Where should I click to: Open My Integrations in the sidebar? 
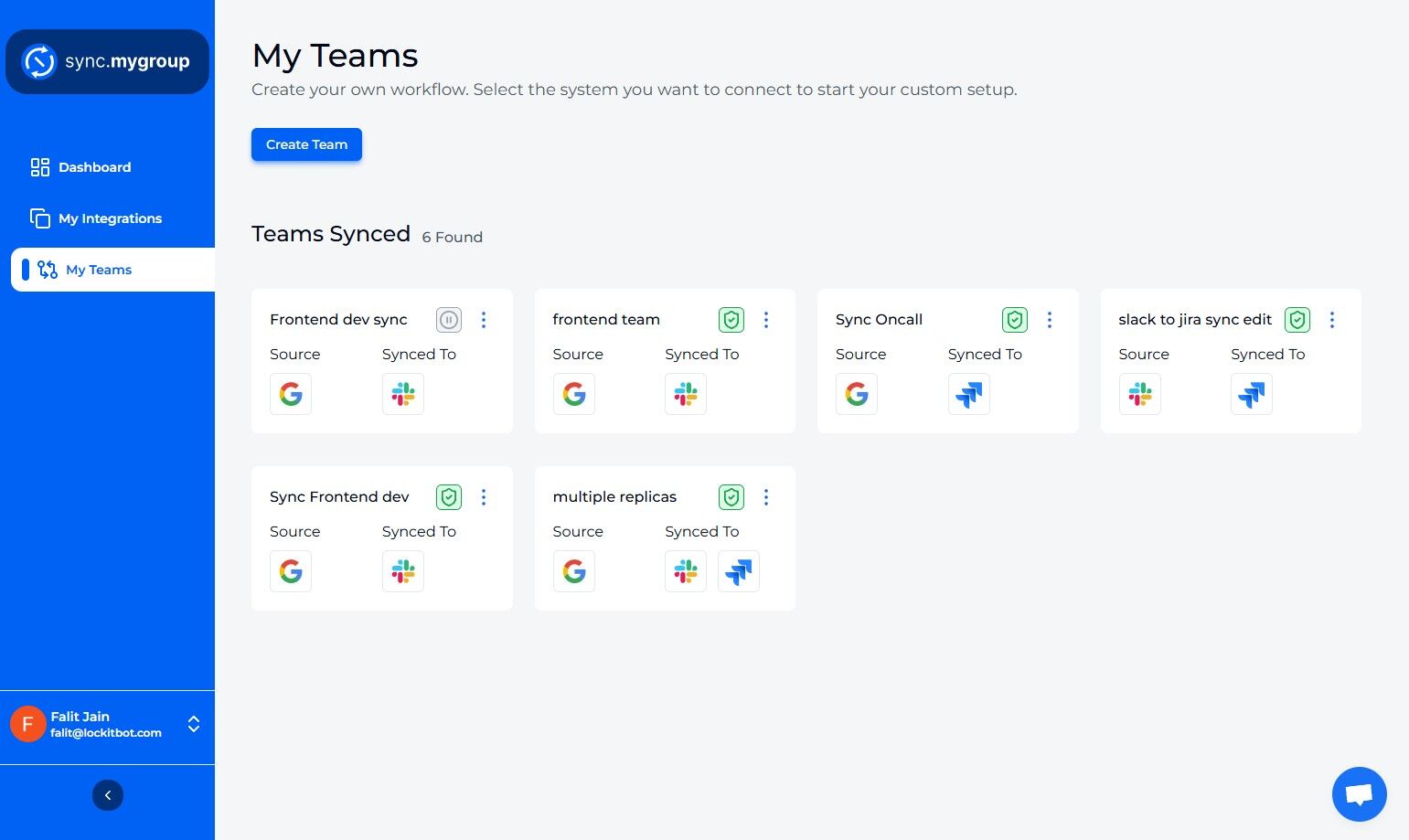point(108,218)
